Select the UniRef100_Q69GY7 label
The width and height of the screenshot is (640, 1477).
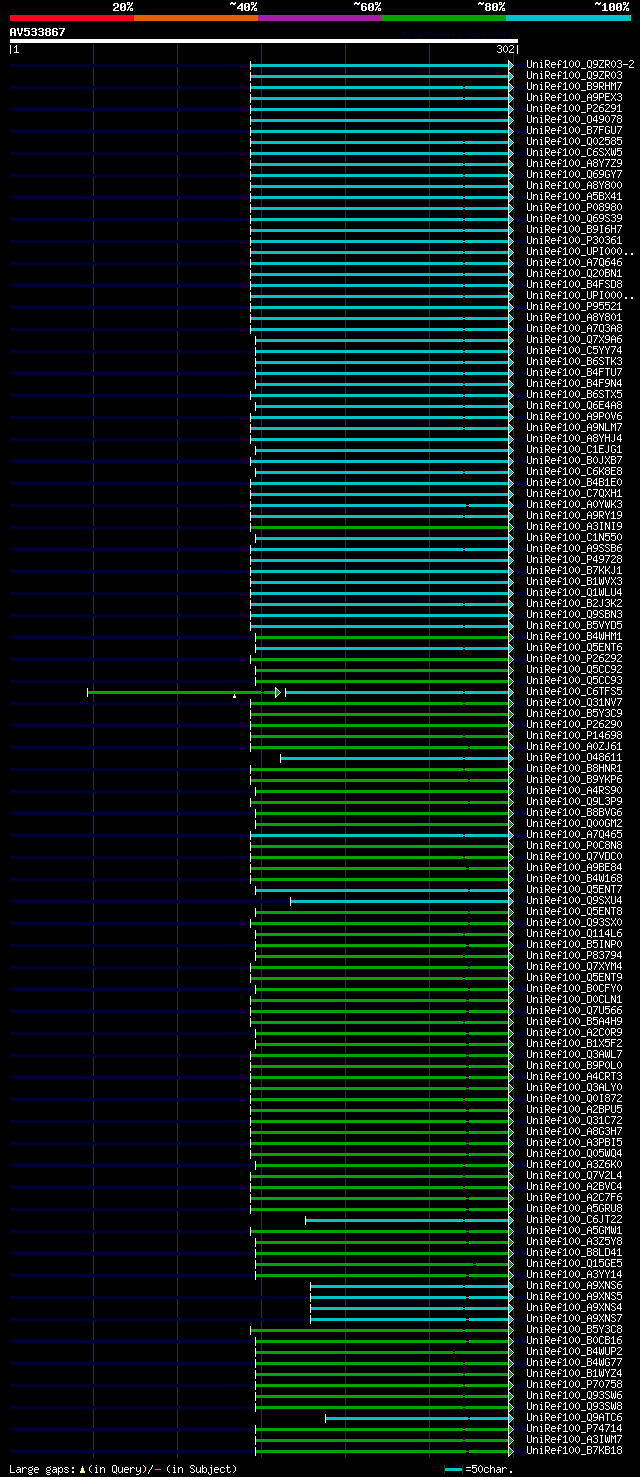point(574,174)
